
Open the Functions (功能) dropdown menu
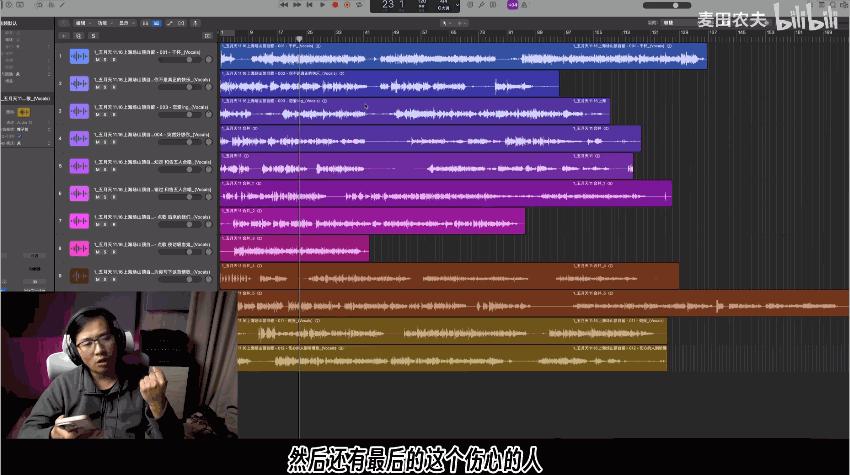[104, 23]
